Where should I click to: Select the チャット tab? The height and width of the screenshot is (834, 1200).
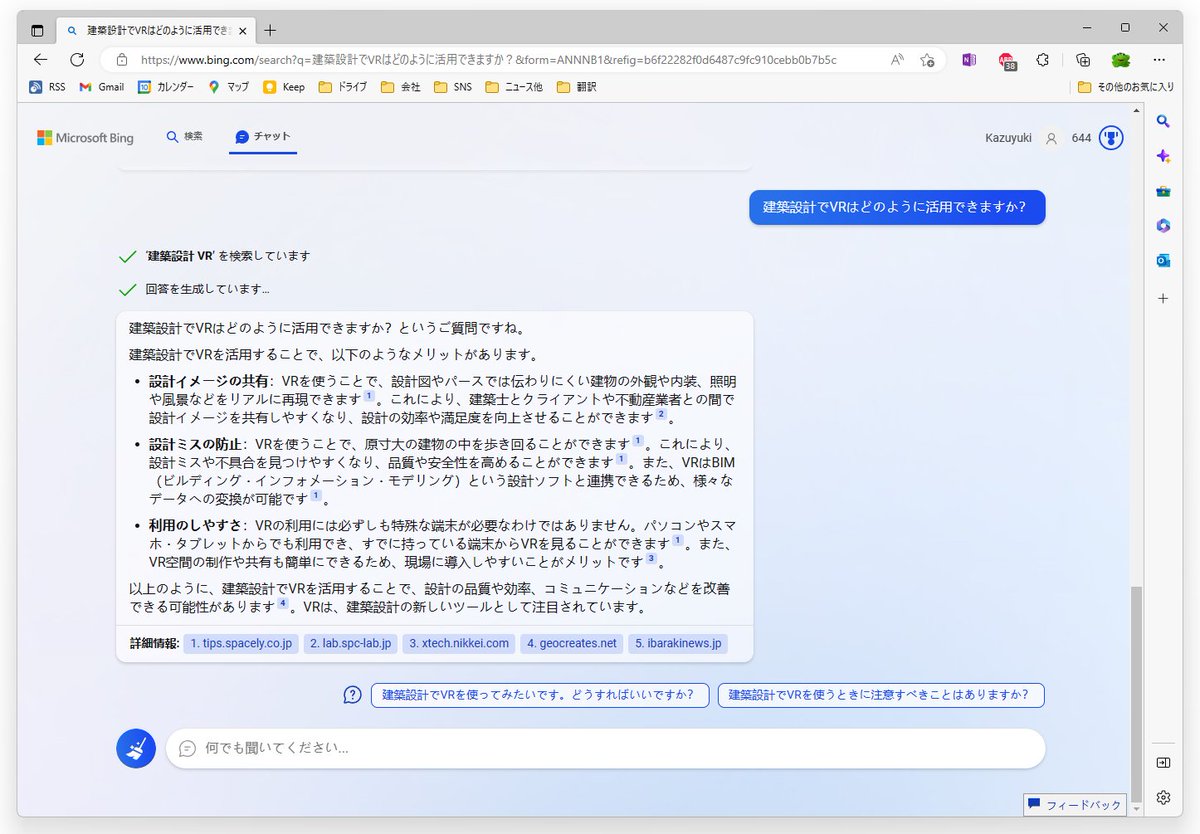[x=263, y=136]
